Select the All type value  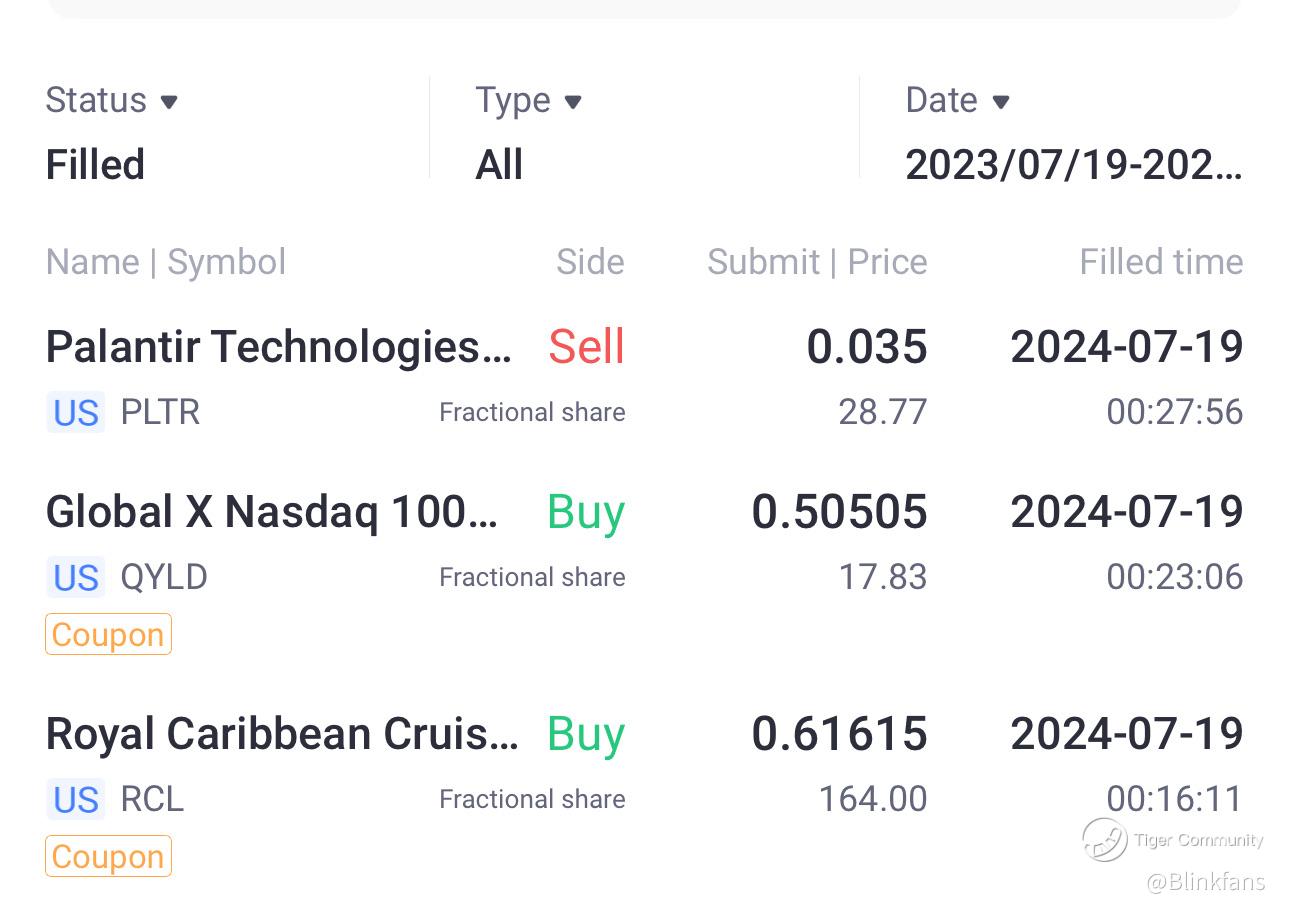499,165
